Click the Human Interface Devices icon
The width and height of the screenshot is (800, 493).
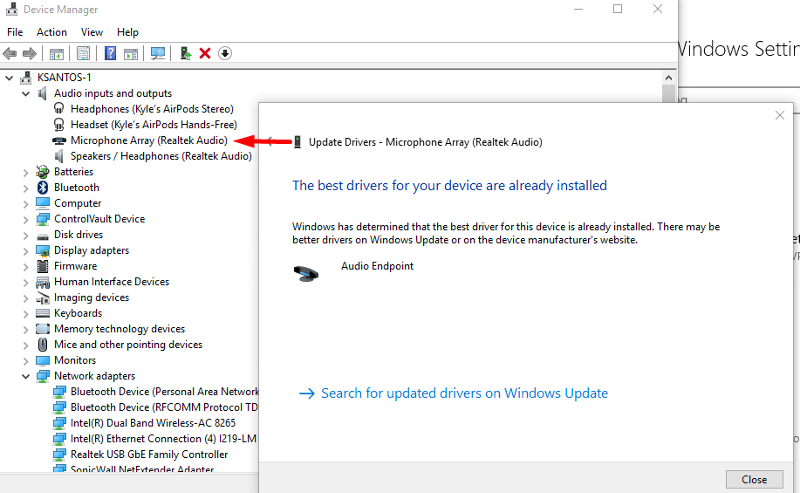click(43, 282)
